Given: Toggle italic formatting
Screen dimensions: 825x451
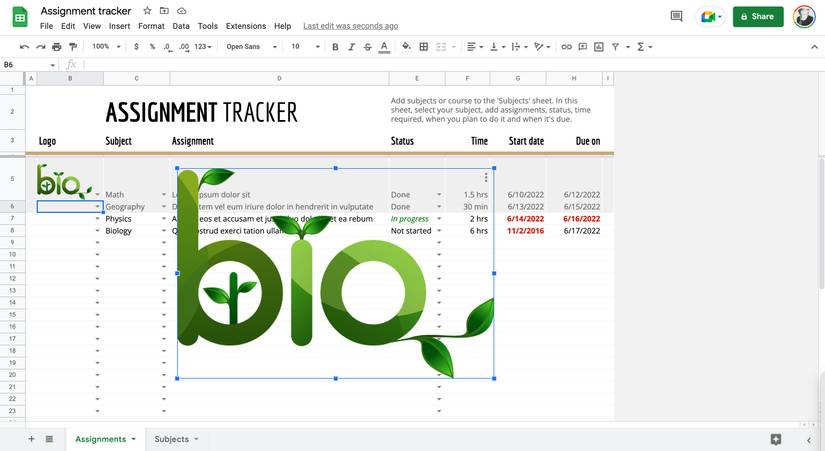Looking at the screenshot, I should coord(351,47).
